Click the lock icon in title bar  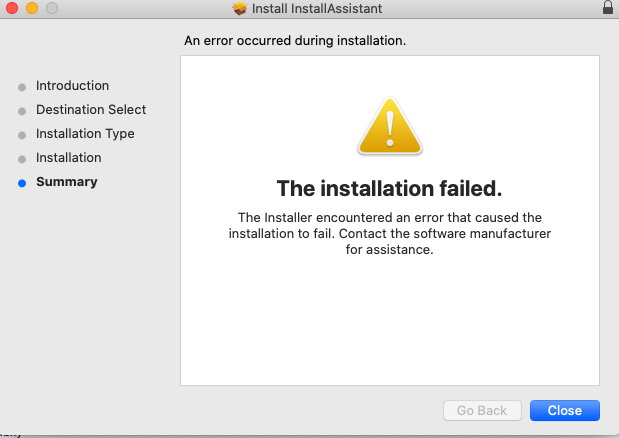pos(608,7)
